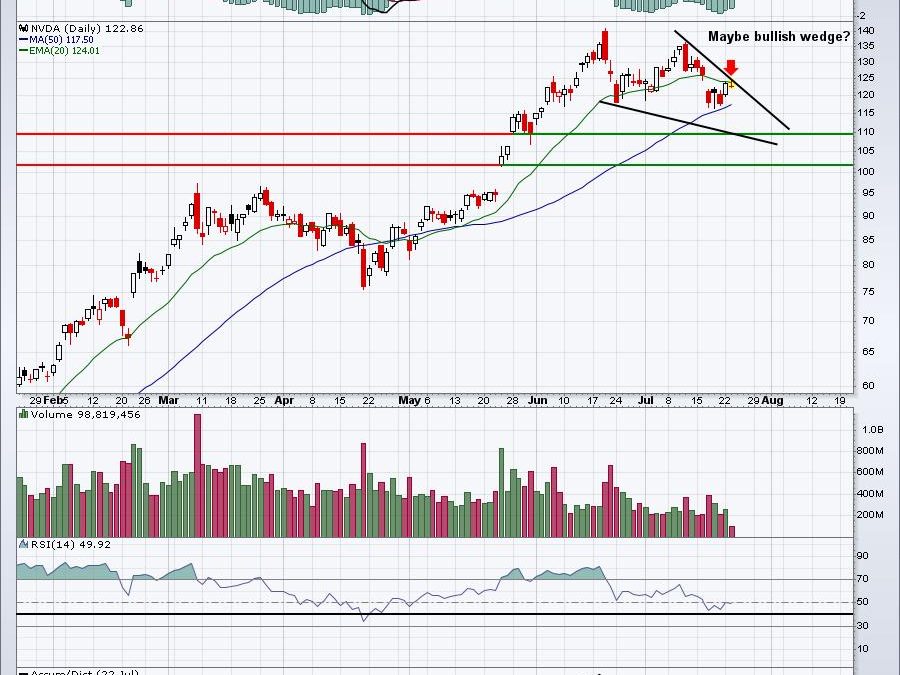Image resolution: width=900 pixels, height=675 pixels.
Task: Click the 28 date tick before Jun
Action: click(513, 401)
